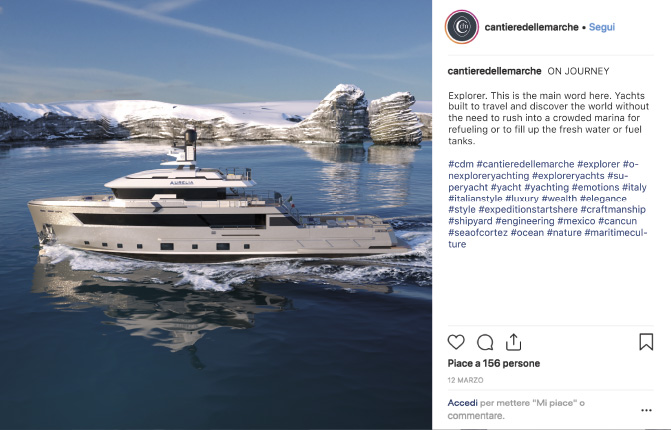
Task: Open cantieredellemarche username in caption
Action: click(x=494, y=71)
